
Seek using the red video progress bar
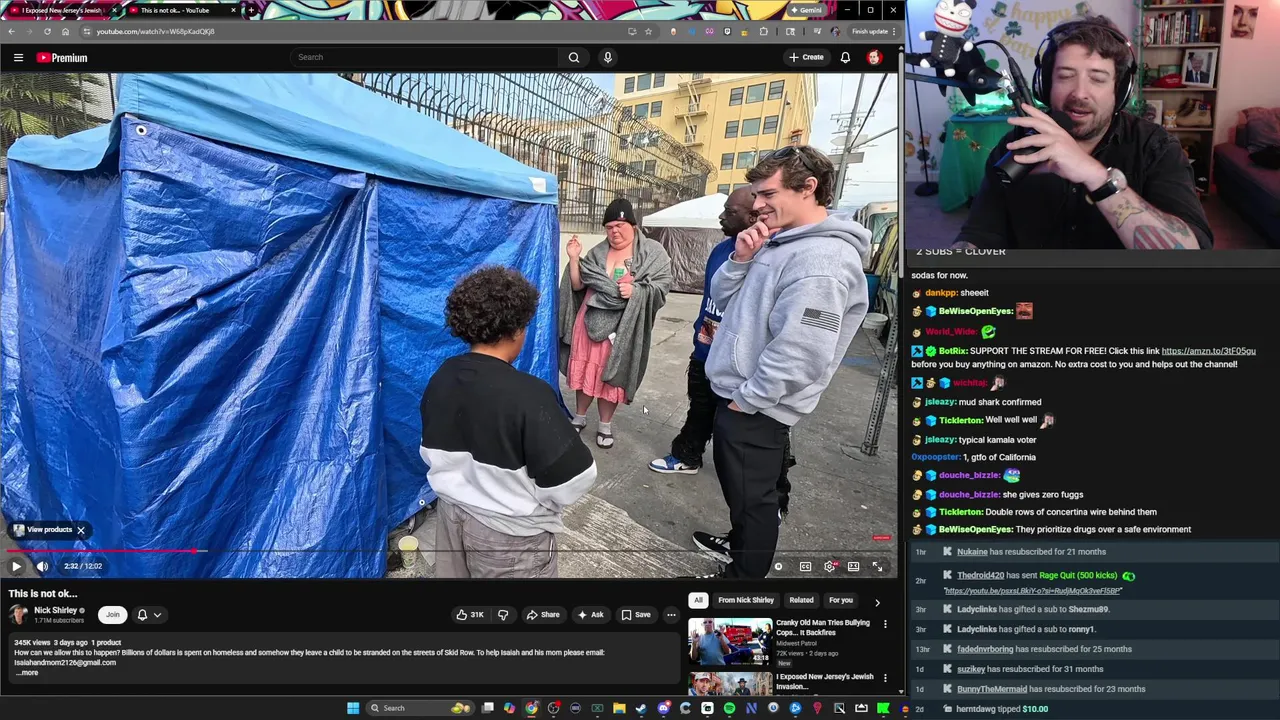(449, 551)
